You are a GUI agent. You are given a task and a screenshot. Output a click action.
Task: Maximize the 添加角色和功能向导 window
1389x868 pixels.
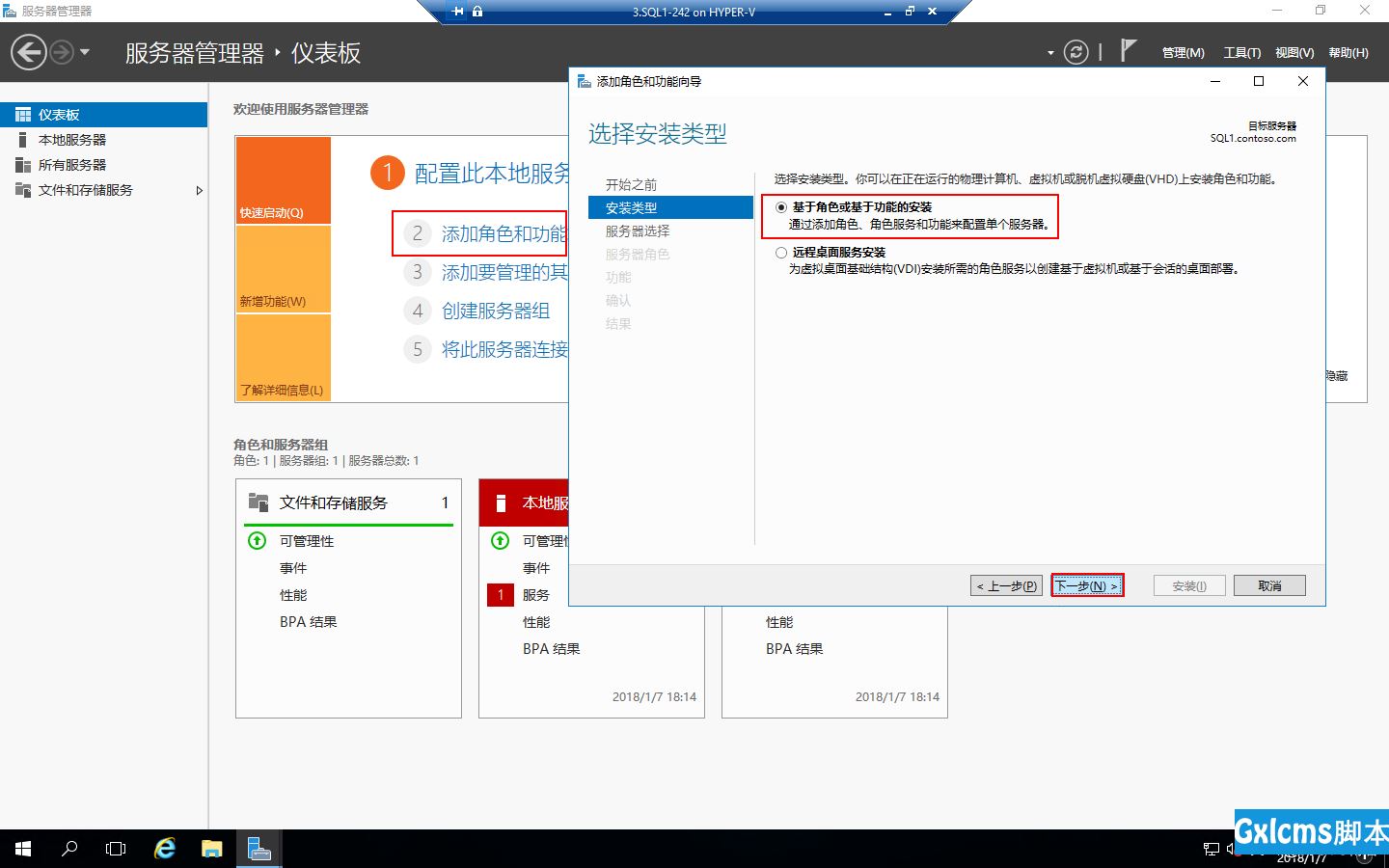point(1259,81)
